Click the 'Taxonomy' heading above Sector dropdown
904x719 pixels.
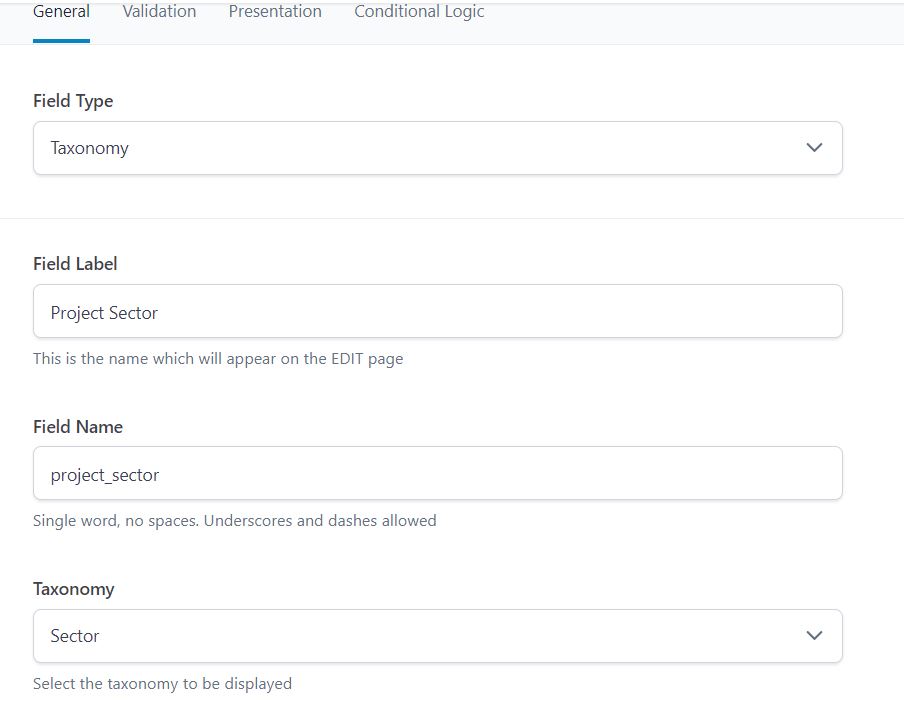73,589
